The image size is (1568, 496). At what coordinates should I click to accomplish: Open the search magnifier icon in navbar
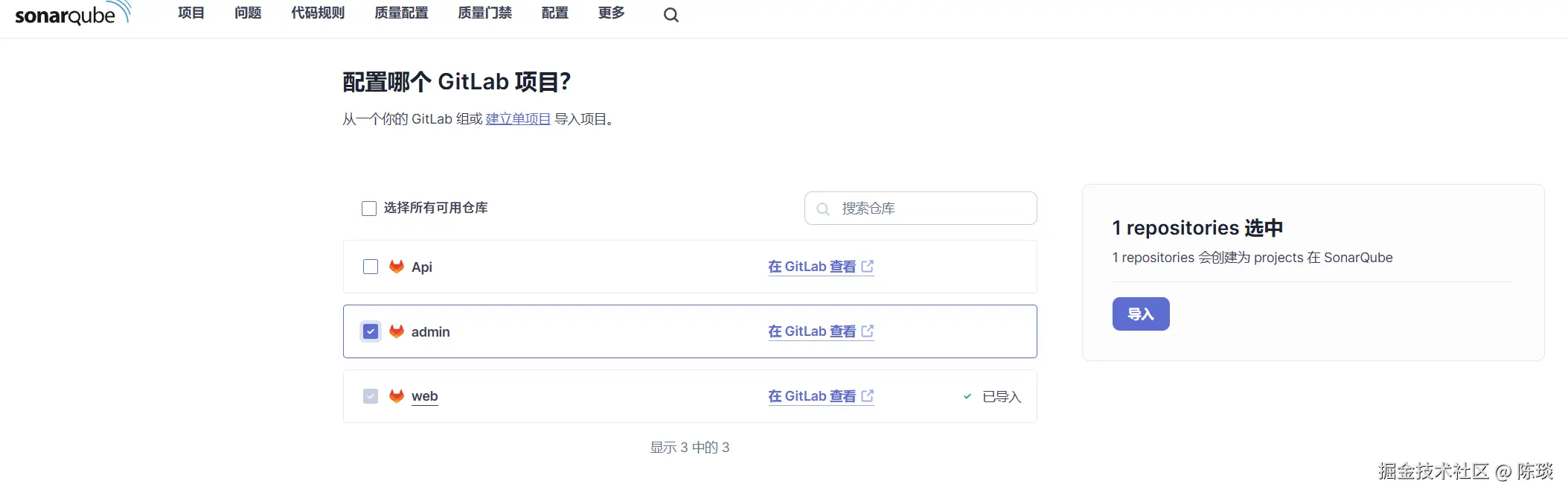pos(671,15)
